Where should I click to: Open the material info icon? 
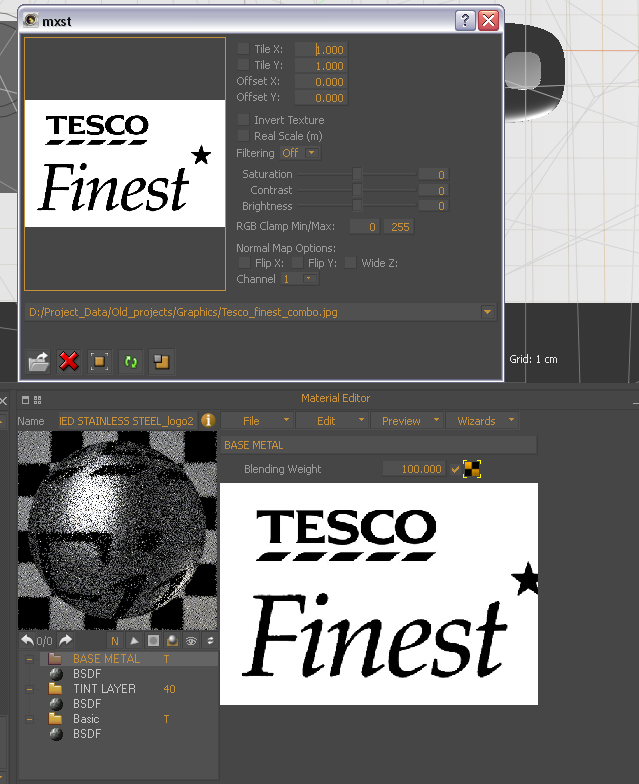(x=208, y=420)
